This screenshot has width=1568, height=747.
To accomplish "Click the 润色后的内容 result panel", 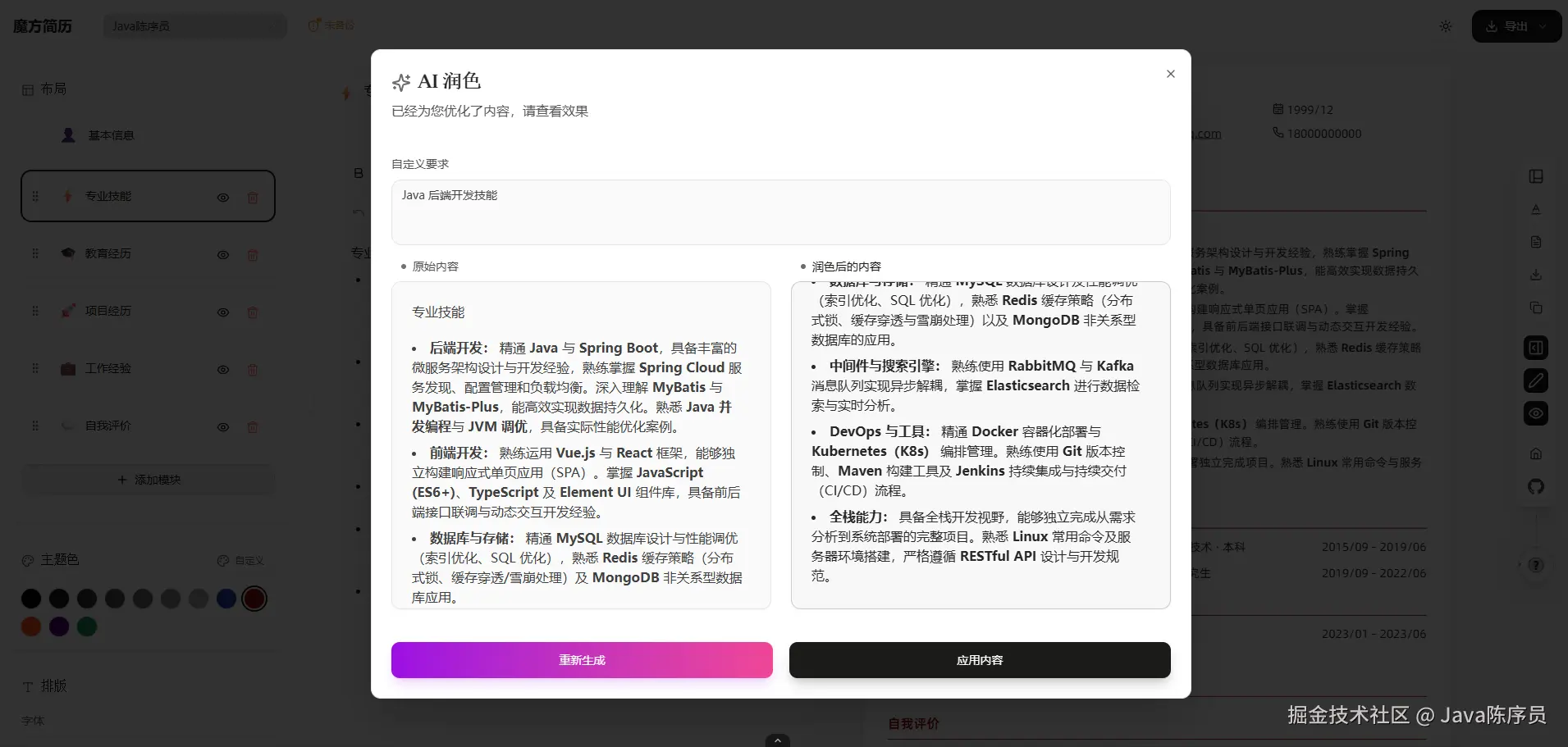I will pos(981,445).
